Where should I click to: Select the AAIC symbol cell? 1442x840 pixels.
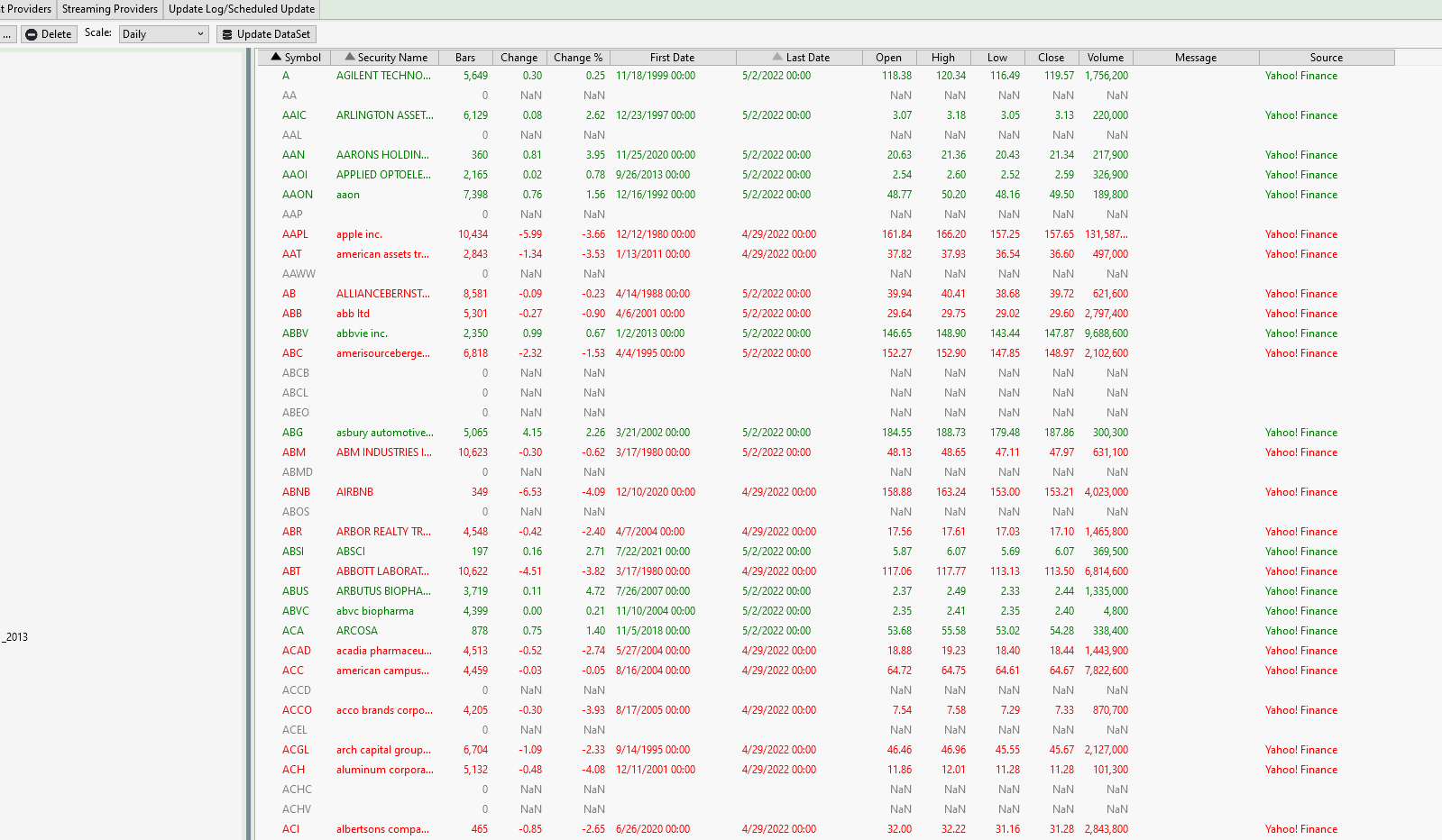294,115
